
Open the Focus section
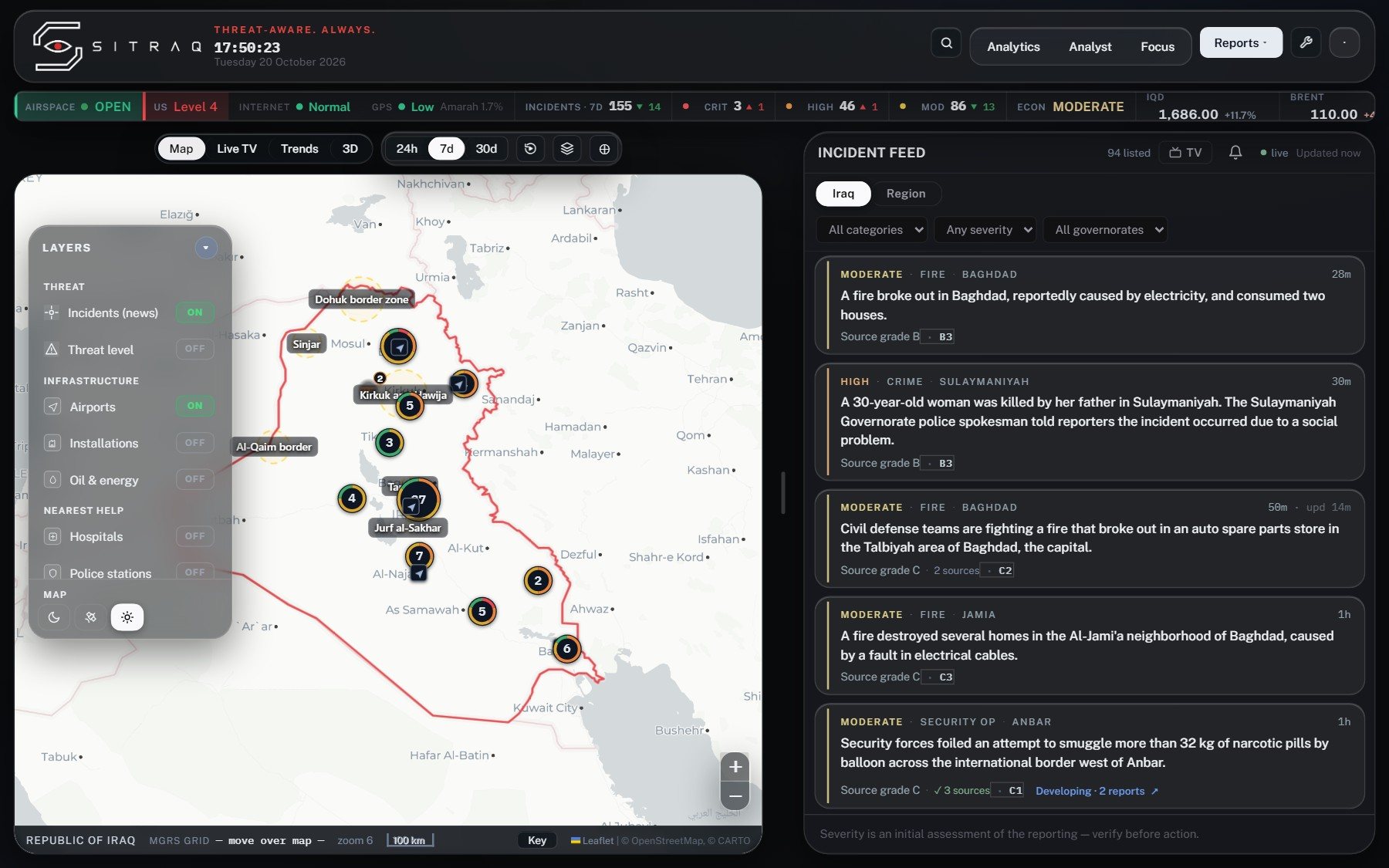1157,47
